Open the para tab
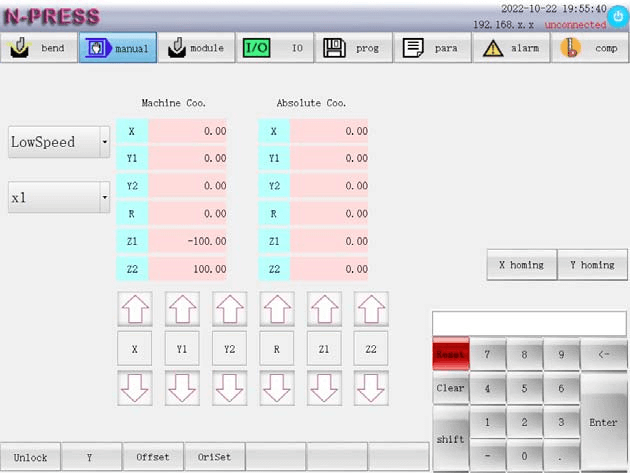 (433, 48)
